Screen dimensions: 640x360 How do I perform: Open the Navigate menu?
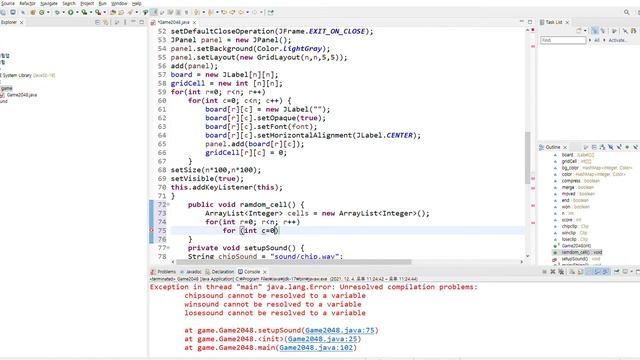tap(49, 3)
